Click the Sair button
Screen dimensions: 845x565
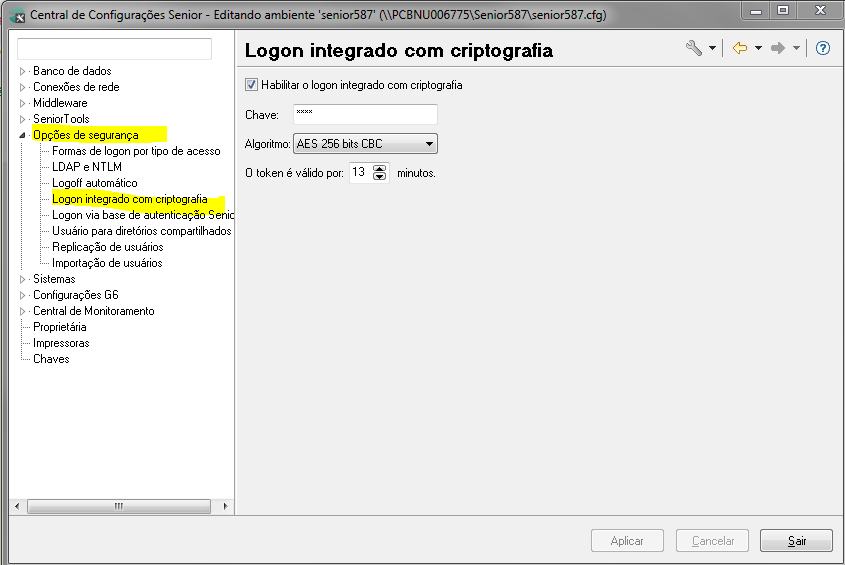pyautogui.click(x=796, y=540)
